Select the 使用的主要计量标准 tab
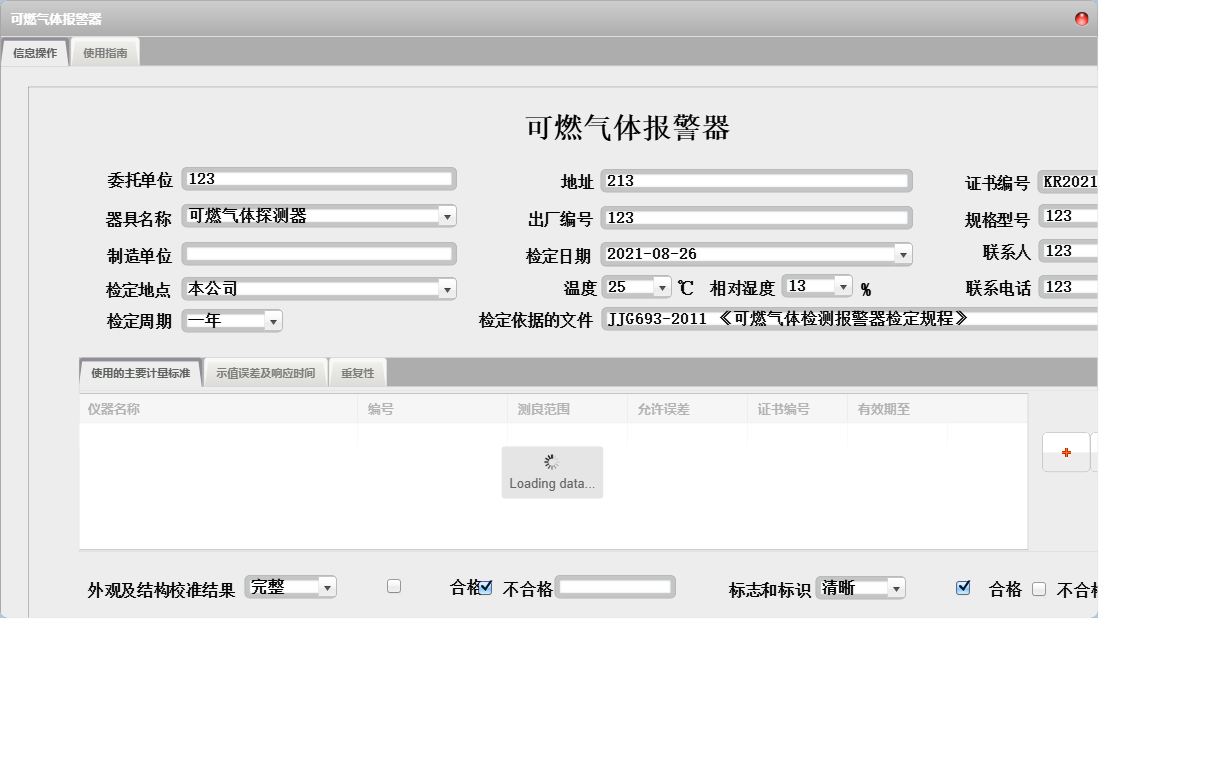The image size is (1230, 767). [140, 371]
